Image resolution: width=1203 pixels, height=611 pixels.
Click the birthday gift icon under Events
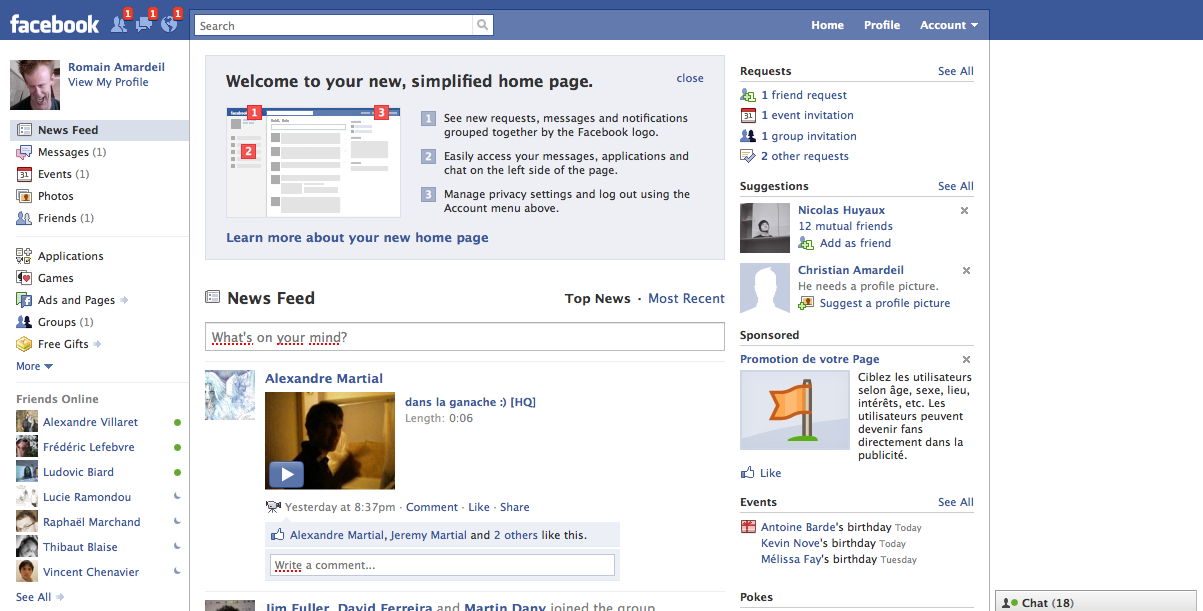[x=748, y=527]
